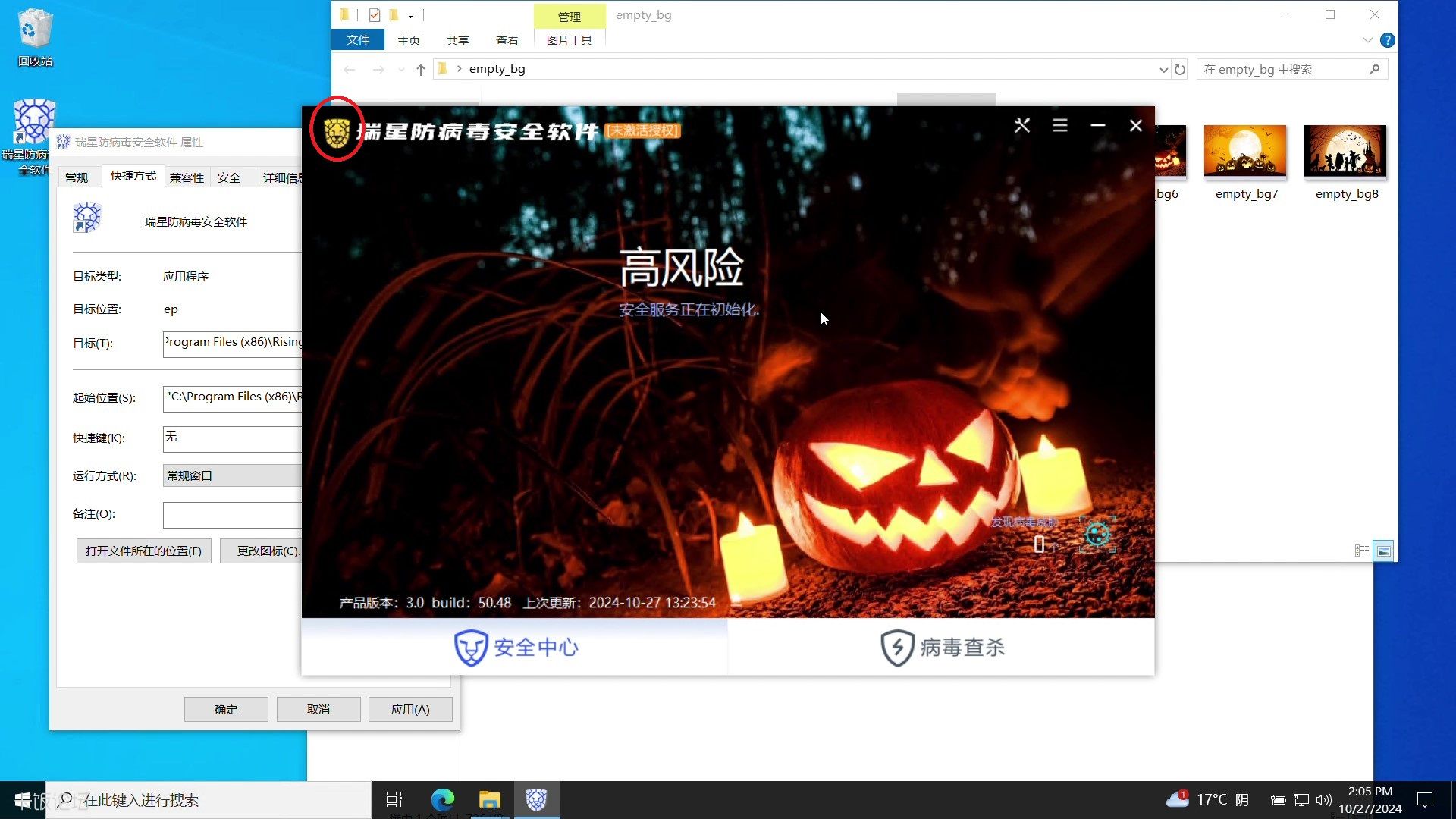Click into the 目标(T) field
The width and height of the screenshot is (1456, 819).
[233, 343]
